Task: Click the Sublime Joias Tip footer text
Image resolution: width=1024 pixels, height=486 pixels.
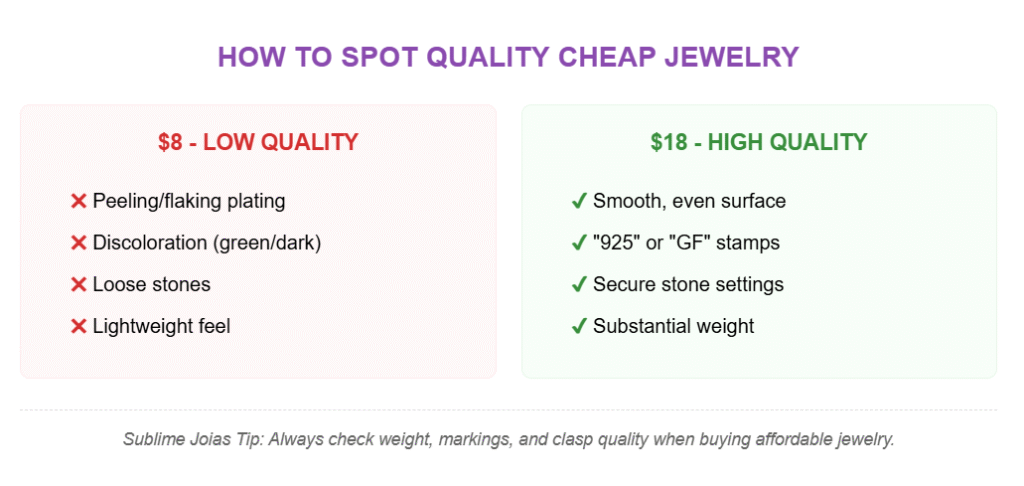Action: click(x=508, y=440)
